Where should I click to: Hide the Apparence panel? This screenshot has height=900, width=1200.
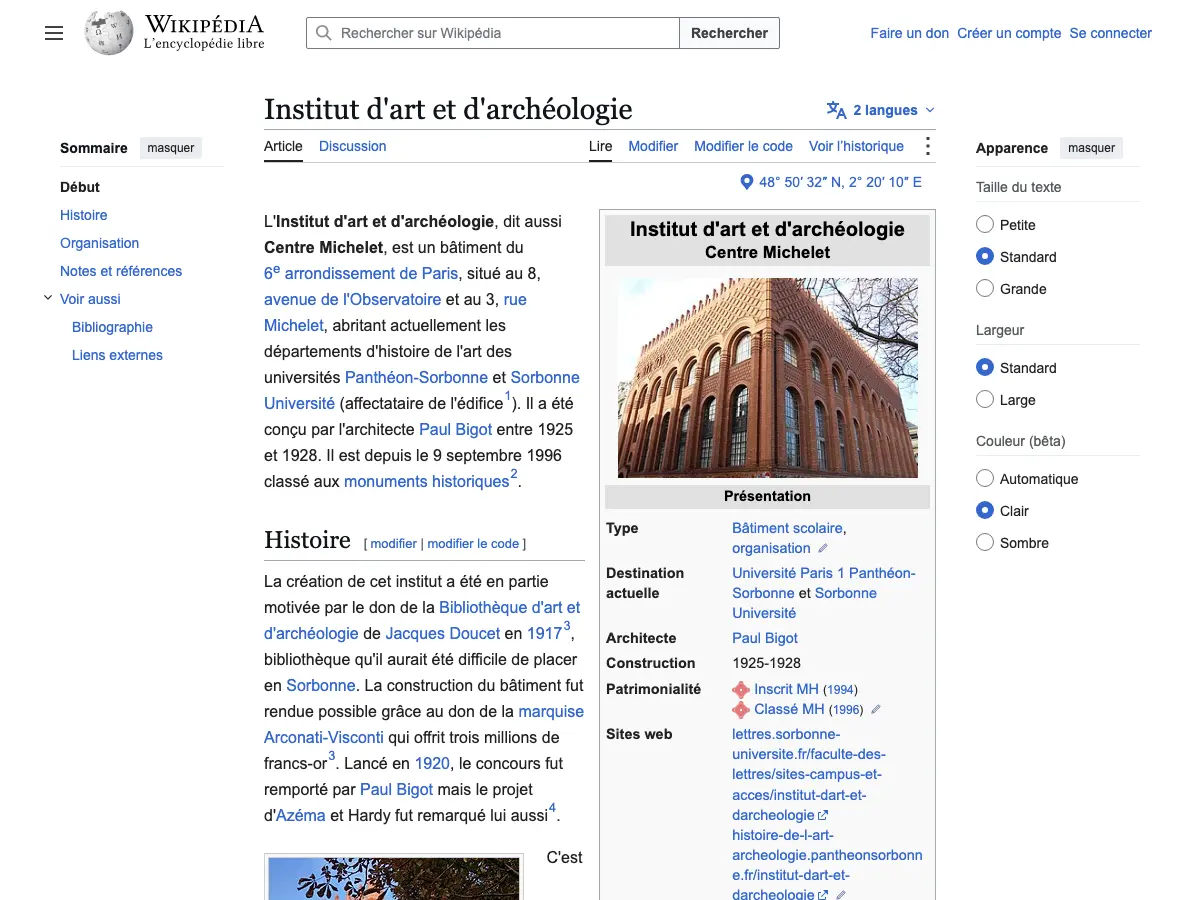pos(1091,148)
